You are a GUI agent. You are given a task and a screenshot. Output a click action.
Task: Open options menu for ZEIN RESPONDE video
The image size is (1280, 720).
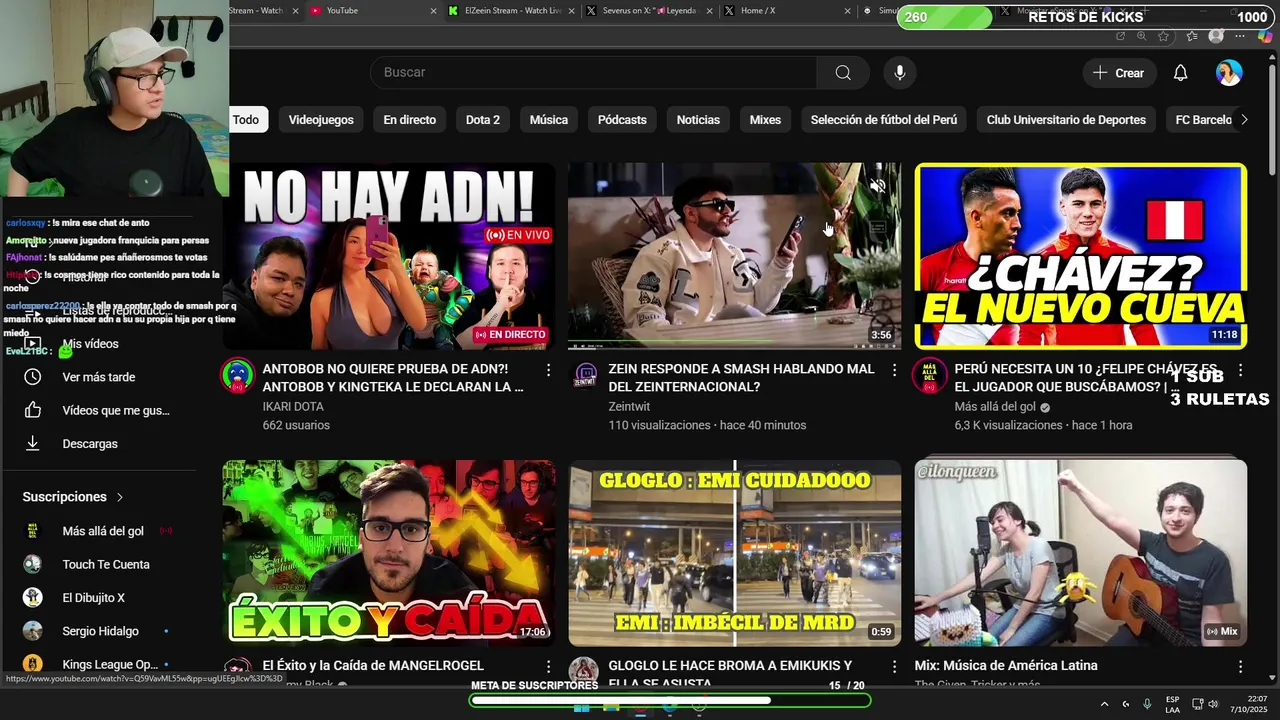[894, 370]
